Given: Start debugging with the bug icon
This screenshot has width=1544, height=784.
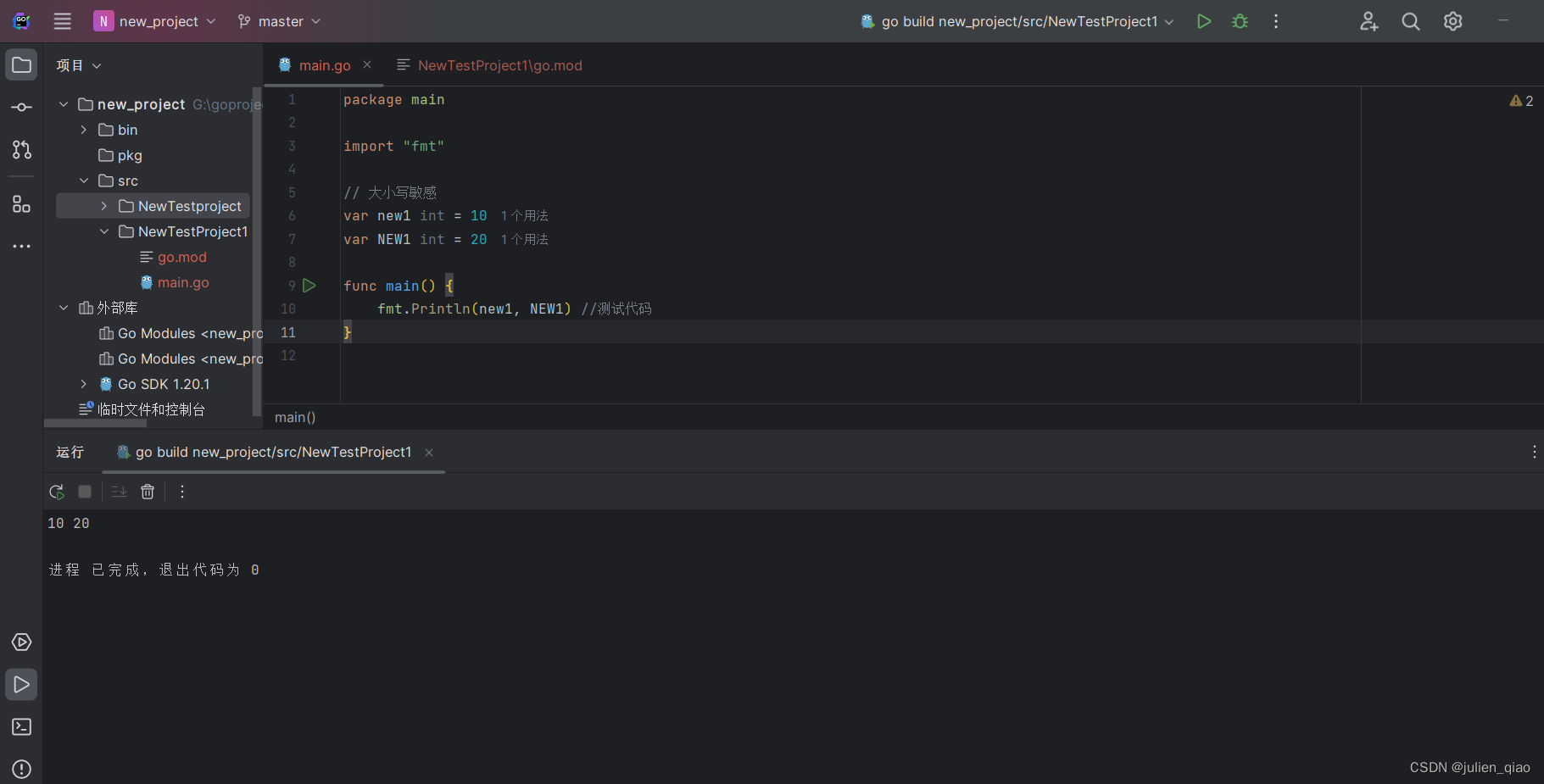Looking at the screenshot, I should pyautogui.click(x=1240, y=21).
